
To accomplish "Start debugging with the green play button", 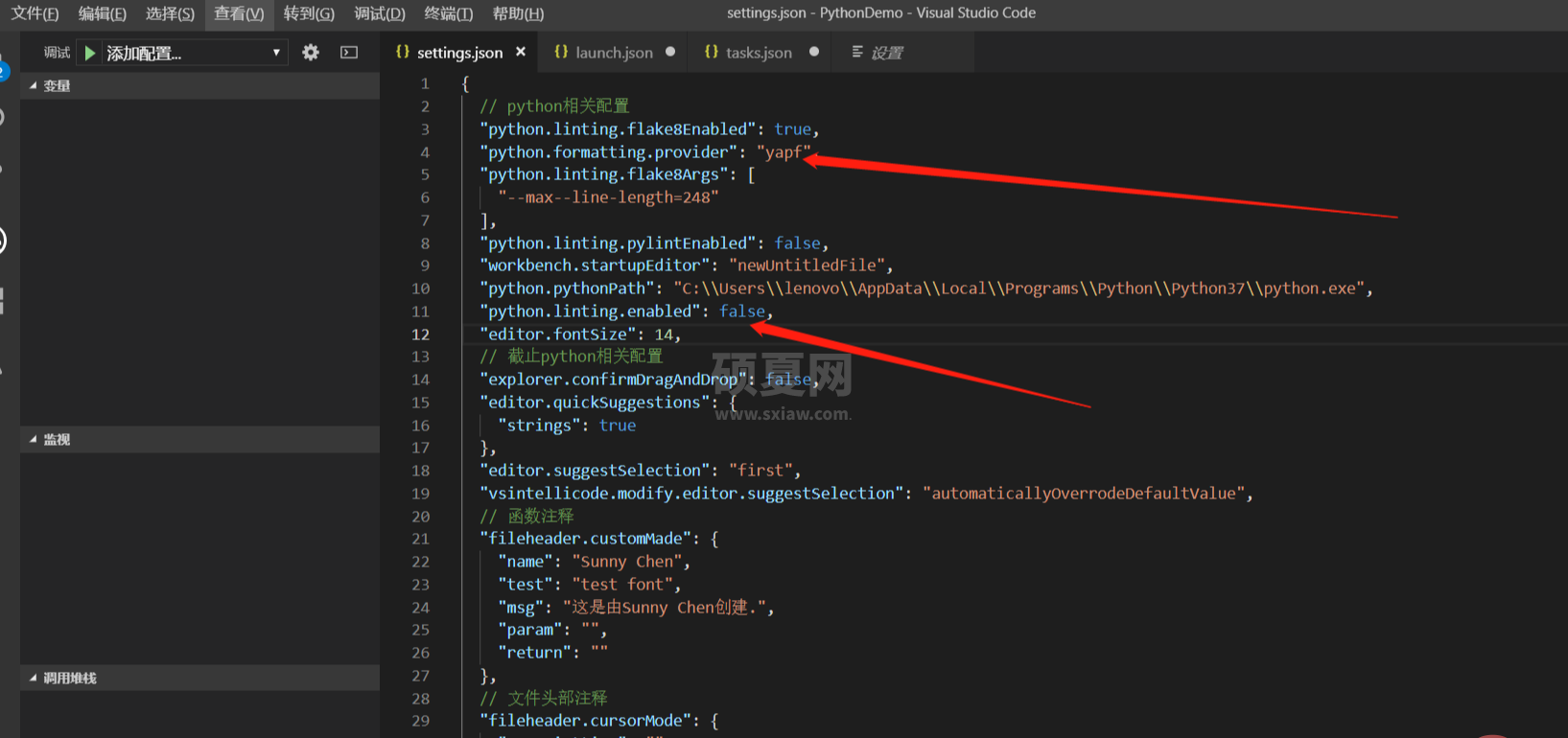I will [x=90, y=53].
